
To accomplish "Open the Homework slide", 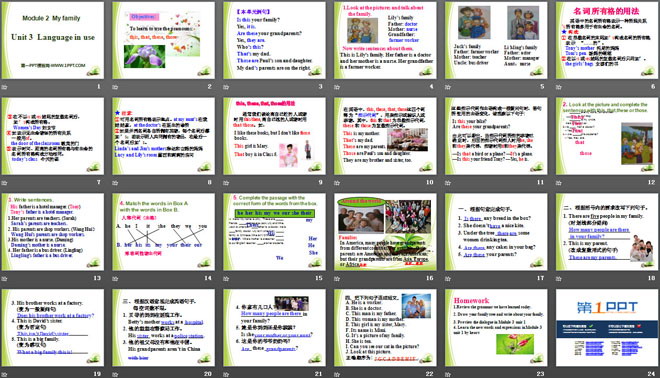I will [x=496, y=327].
